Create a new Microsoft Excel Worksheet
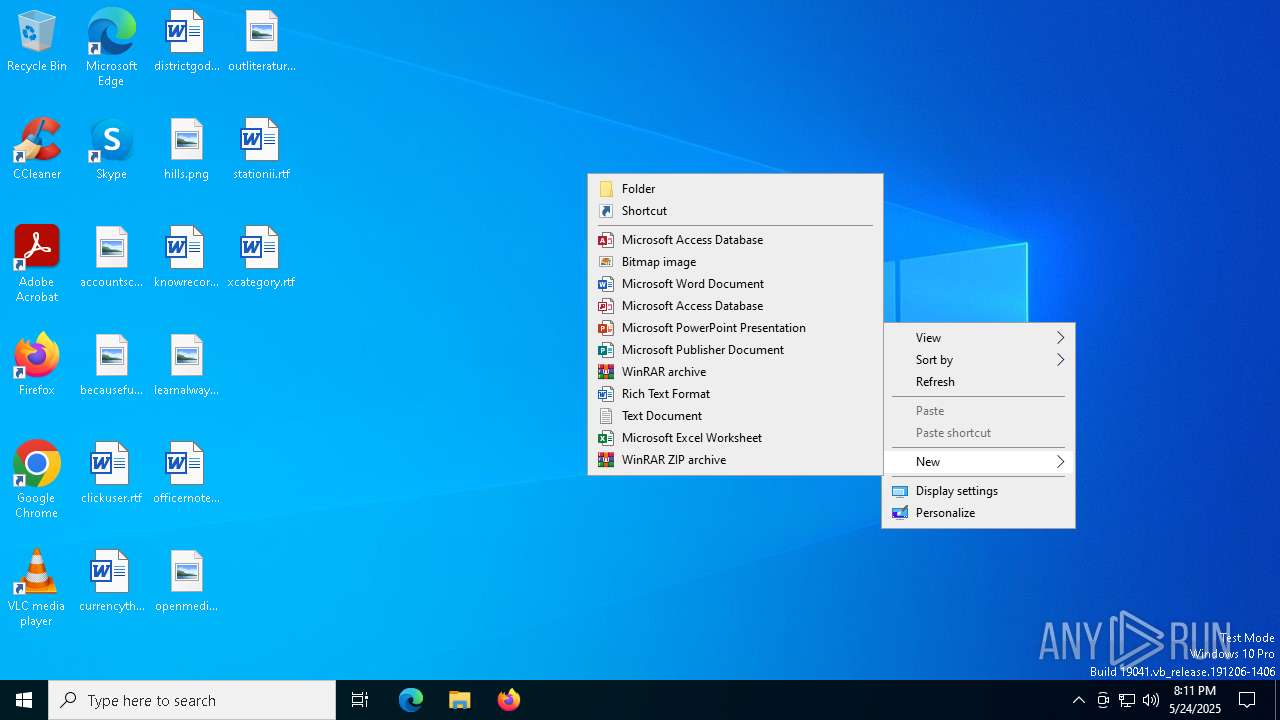This screenshot has width=1280, height=720. (735, 438)
